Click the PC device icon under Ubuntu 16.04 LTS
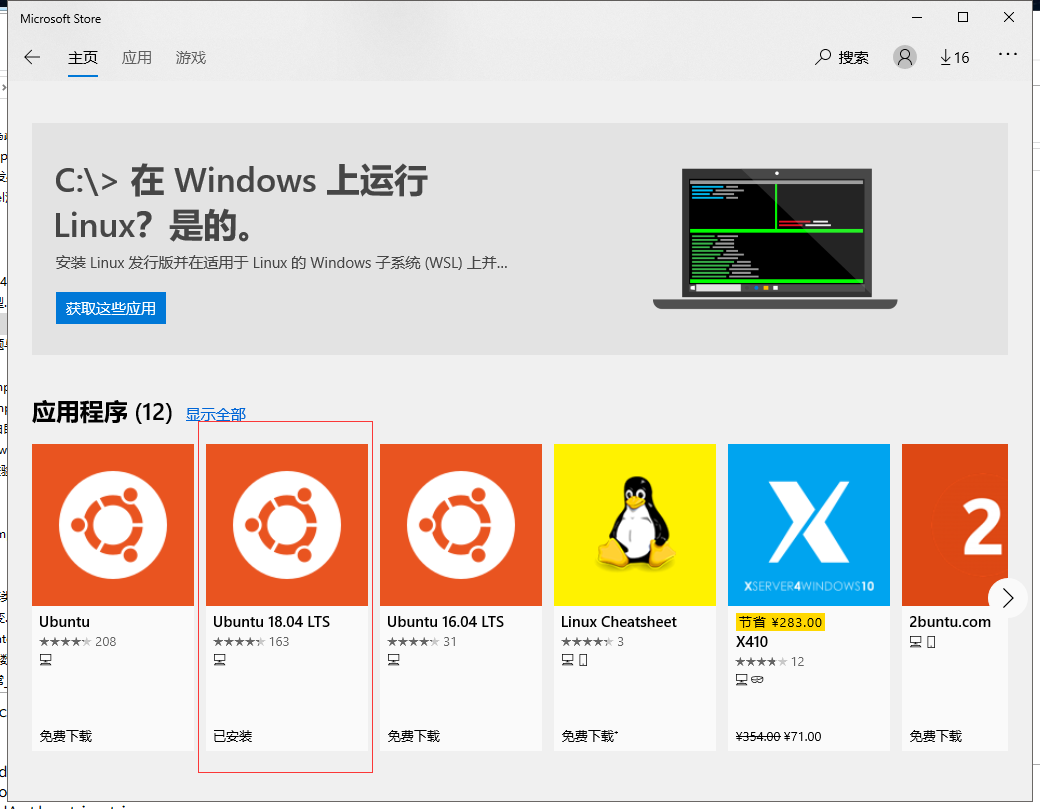The image size is (1040, 809). [393, 660]
